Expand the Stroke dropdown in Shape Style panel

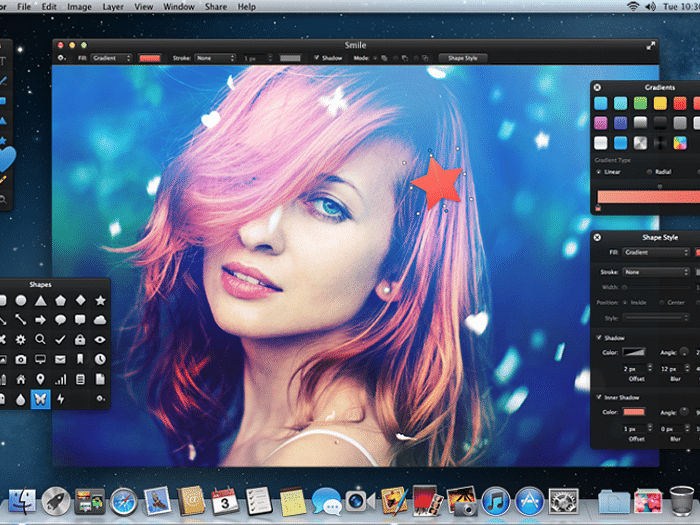tap(655, 272)
